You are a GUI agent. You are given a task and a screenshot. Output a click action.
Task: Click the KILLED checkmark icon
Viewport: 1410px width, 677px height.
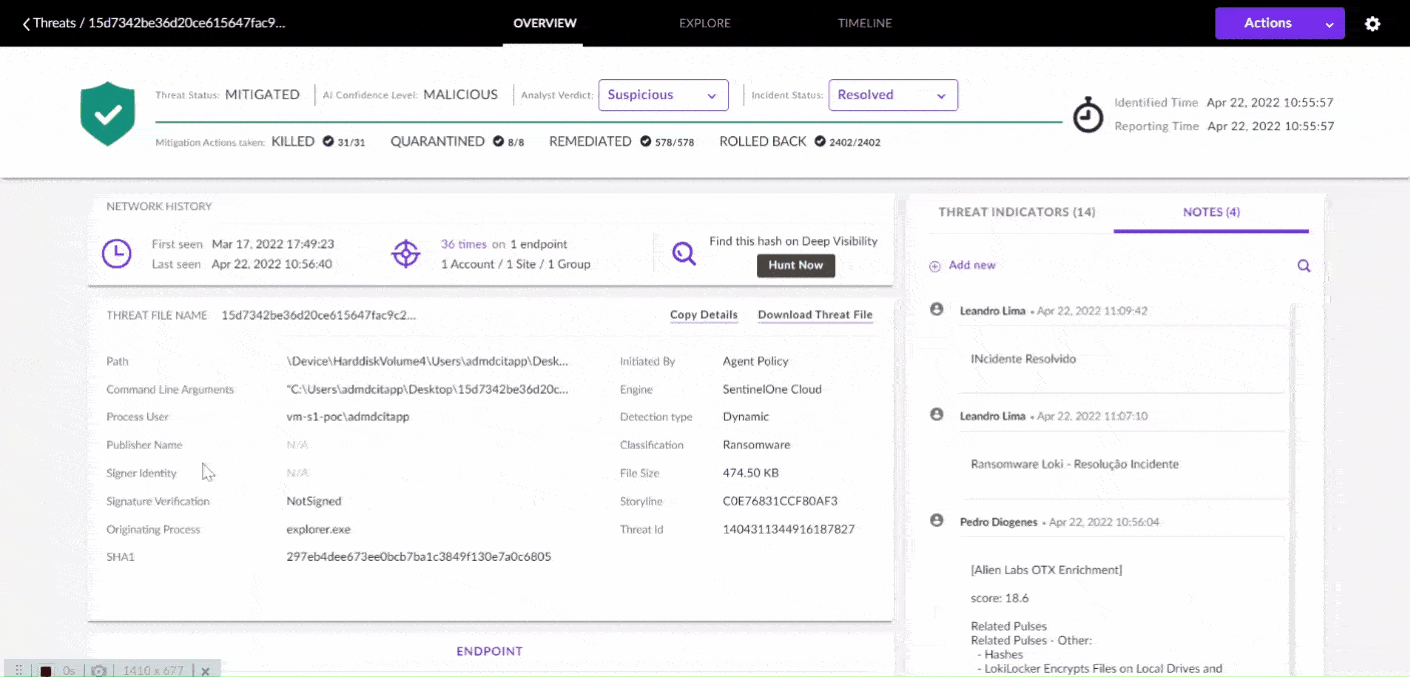point(328,142)
